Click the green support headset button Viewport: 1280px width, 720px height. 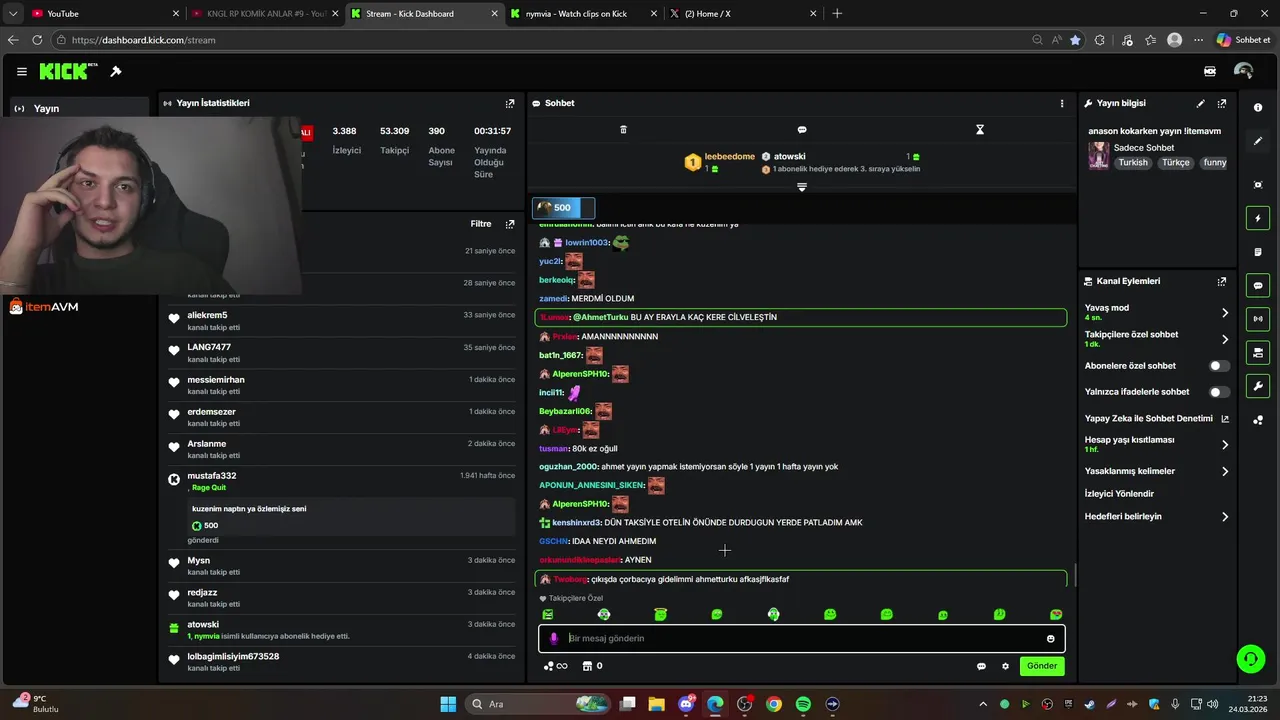[x=1250, y=659]
